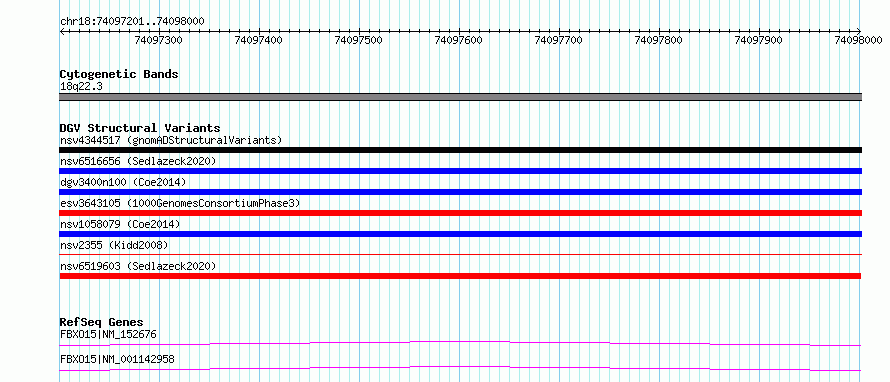Click the 74097400 ruler tick label
The height and width of the screenshot is (382, 890).
[258, 40]
